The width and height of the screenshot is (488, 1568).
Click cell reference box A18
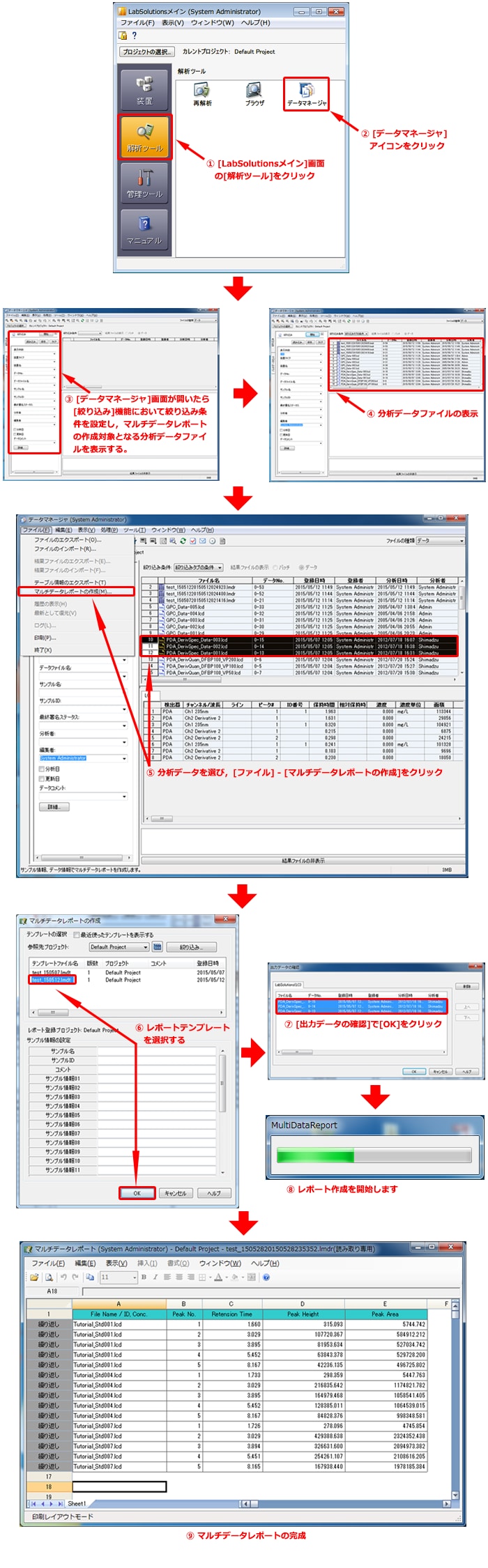coord(52,1291)
